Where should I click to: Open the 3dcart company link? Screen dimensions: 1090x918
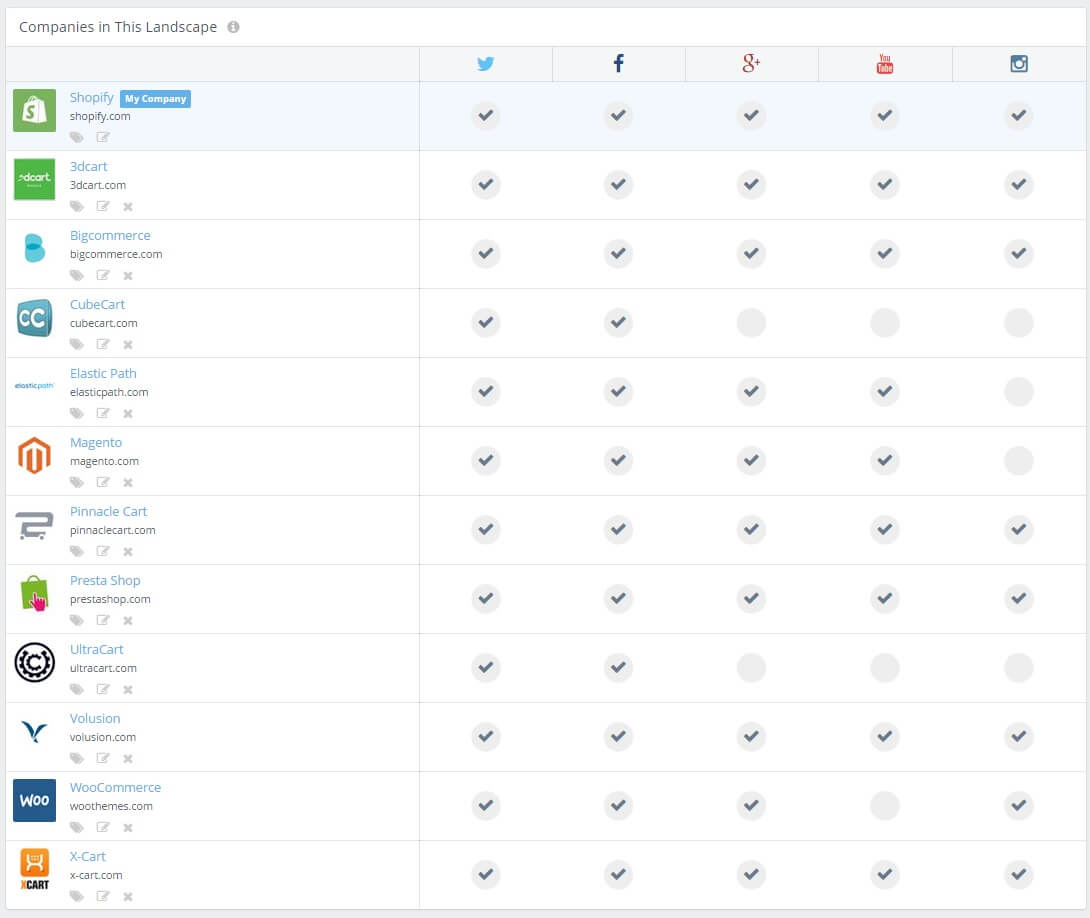pos(88,167)
